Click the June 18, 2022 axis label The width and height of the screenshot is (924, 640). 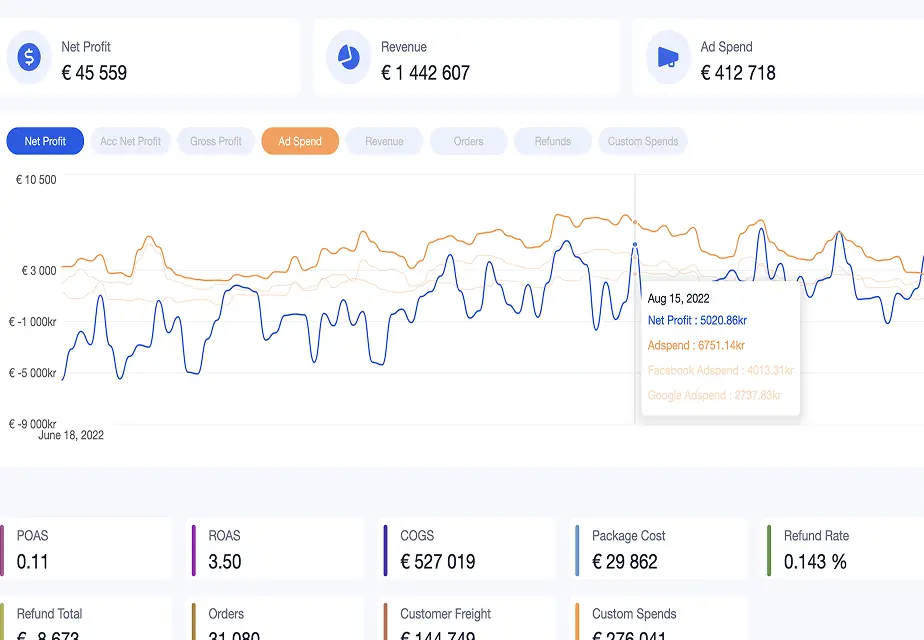70,435
